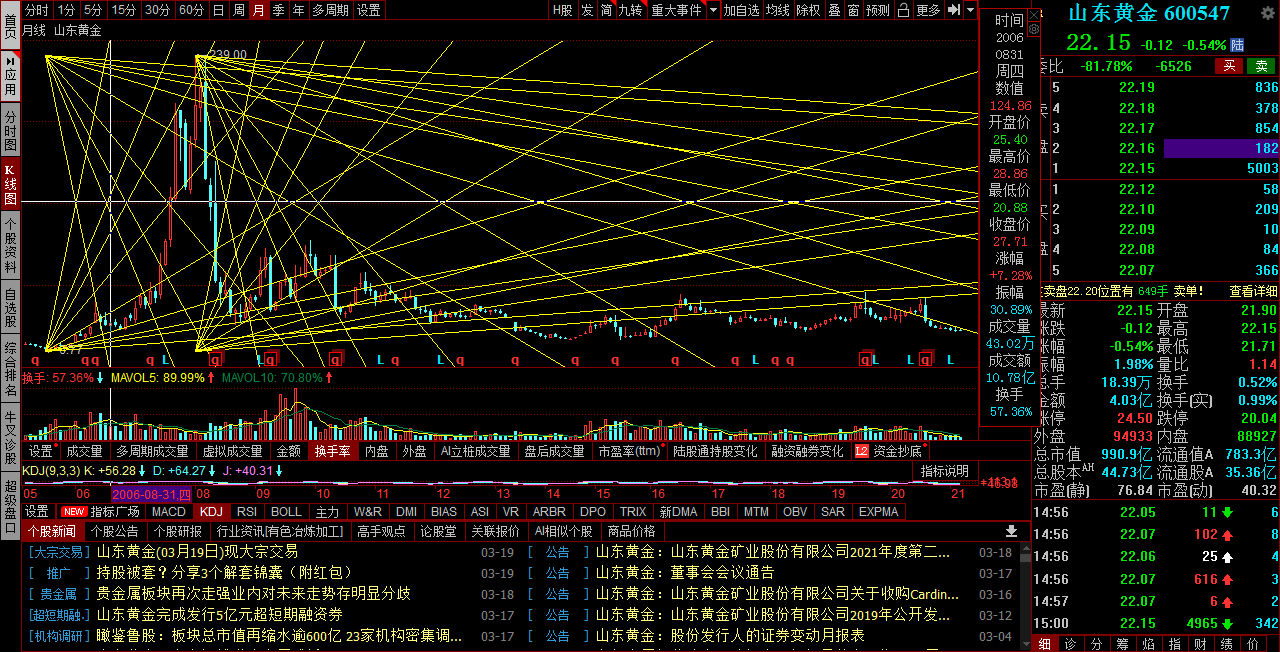The image size is (1280, 652).
Task: Click the 诊 icon in the bottom right bar
Action: click(1070, 643)
